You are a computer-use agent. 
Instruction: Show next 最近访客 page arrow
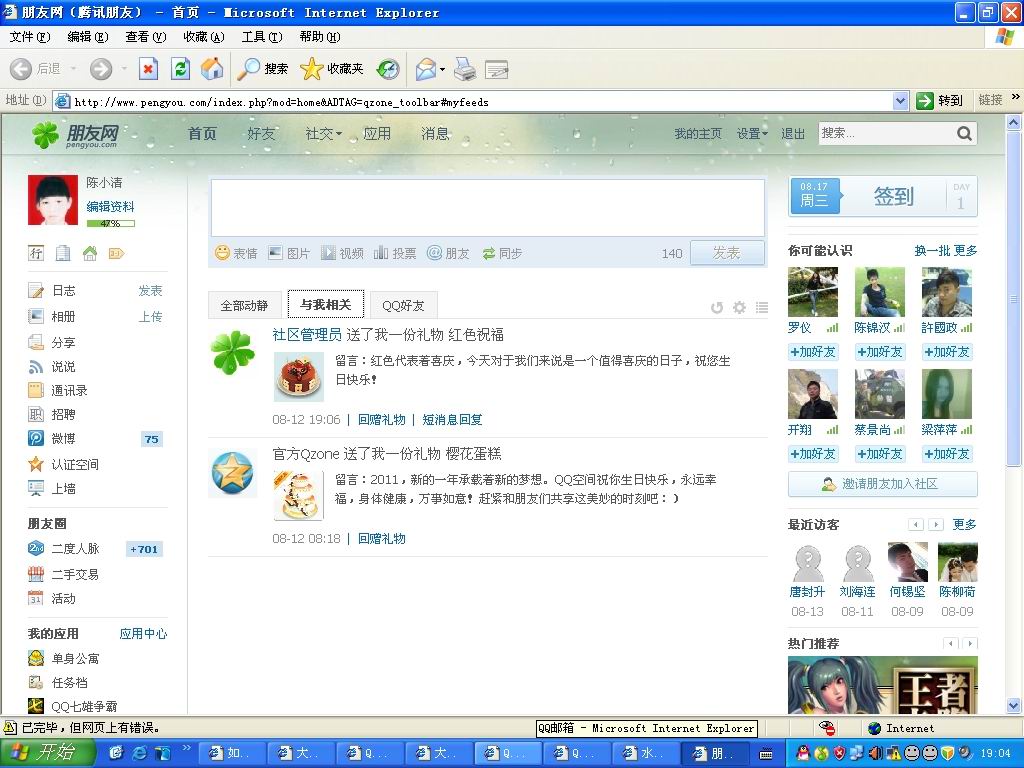[936, 524]
